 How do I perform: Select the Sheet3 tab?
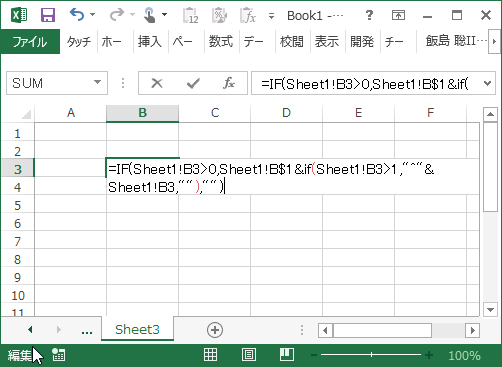(137, 329)
